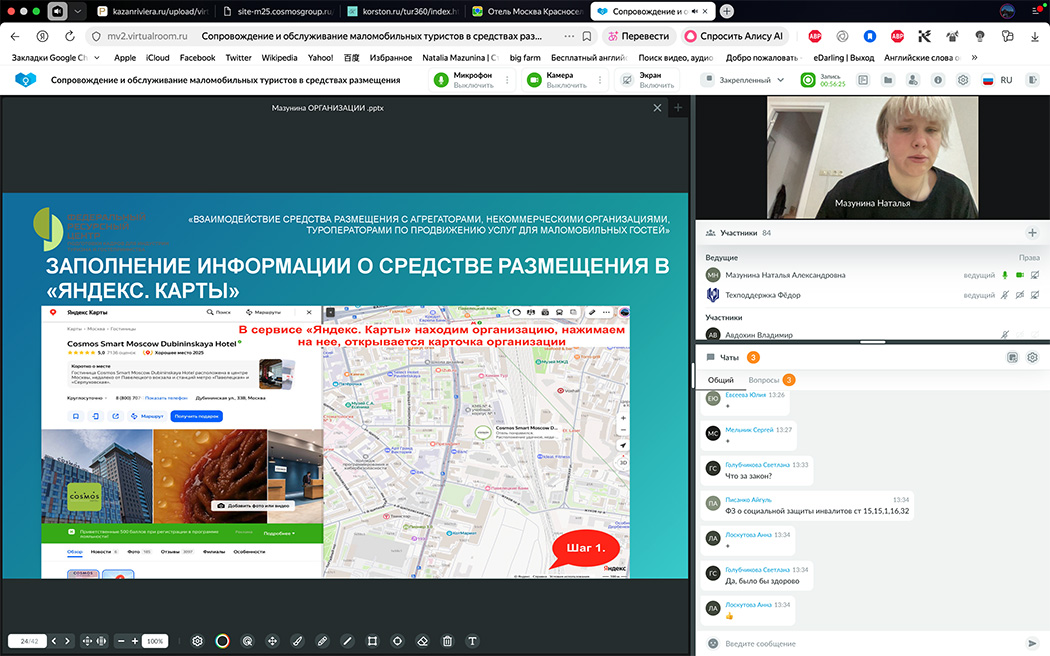Close the Мазунина ОРГАНИЗАЦИИ.pptx document tab
Viewport: 1050px width, 656px height.
tap(658, 108)
